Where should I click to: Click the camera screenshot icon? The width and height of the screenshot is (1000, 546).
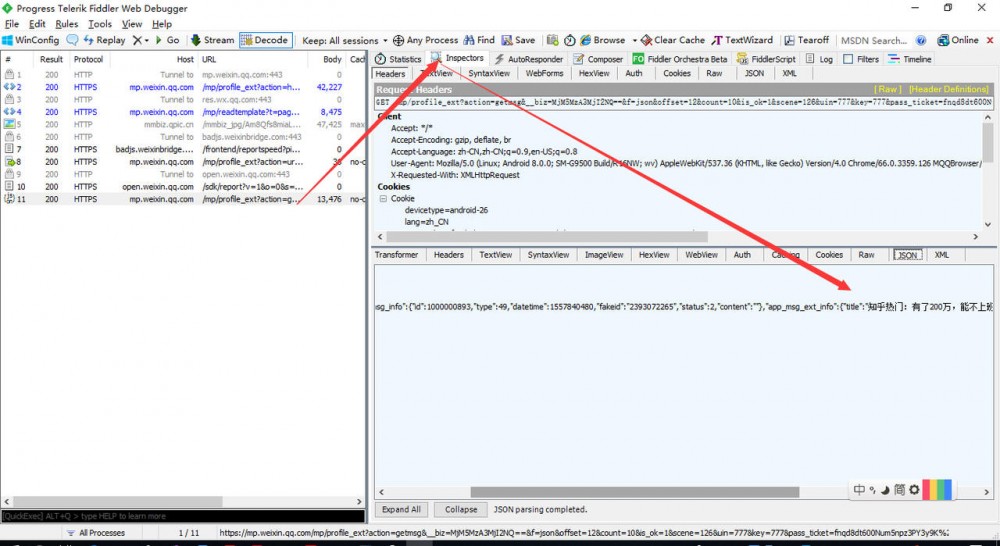[552, 40]
